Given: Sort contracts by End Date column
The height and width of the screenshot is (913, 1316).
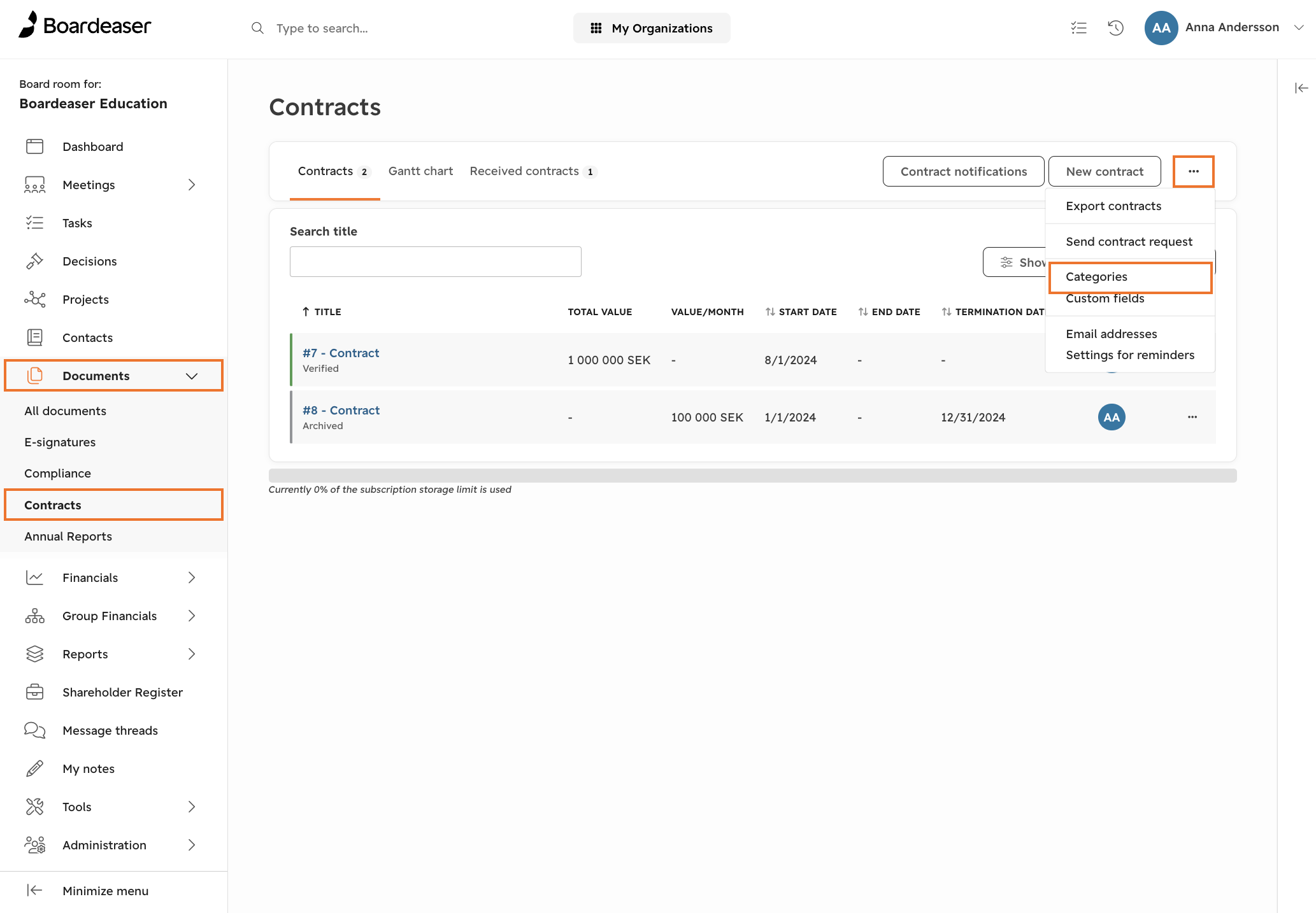Looking at the screenshot, I should [889, 311].
